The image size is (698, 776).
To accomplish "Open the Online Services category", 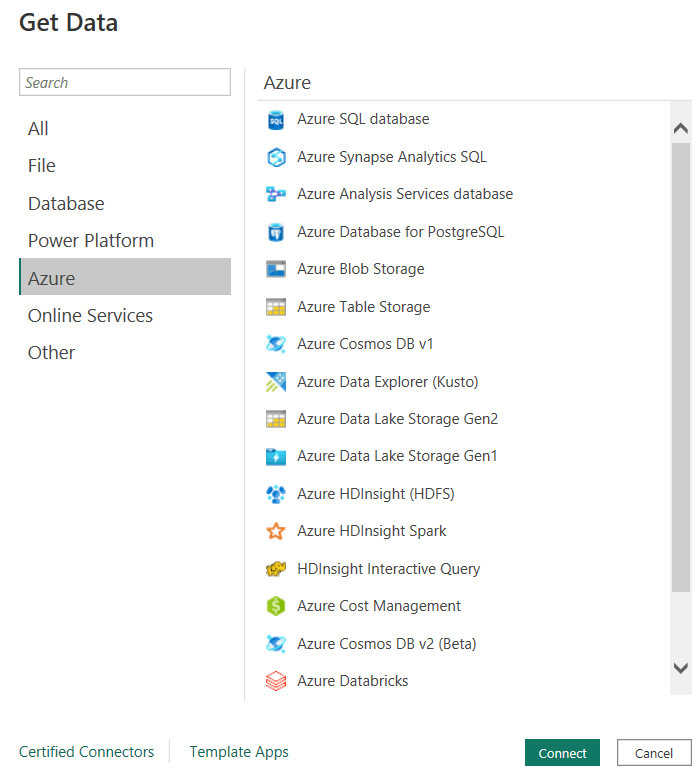I will point(125,316).
